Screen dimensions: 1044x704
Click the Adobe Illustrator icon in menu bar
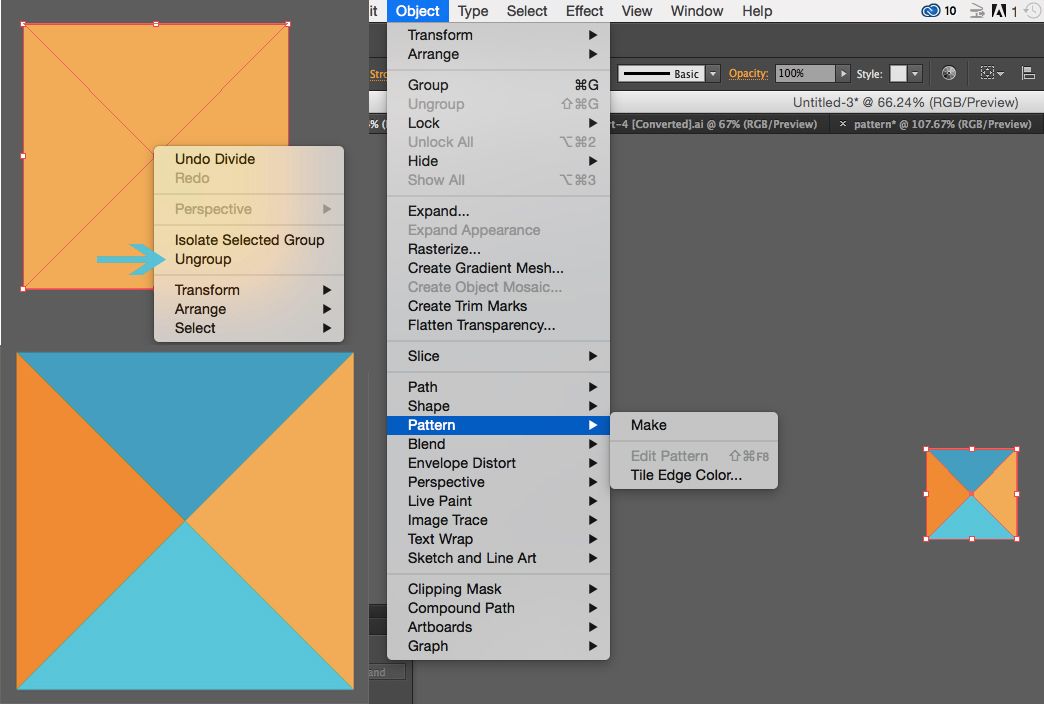pyautogui.click(x=1000, y=11)
